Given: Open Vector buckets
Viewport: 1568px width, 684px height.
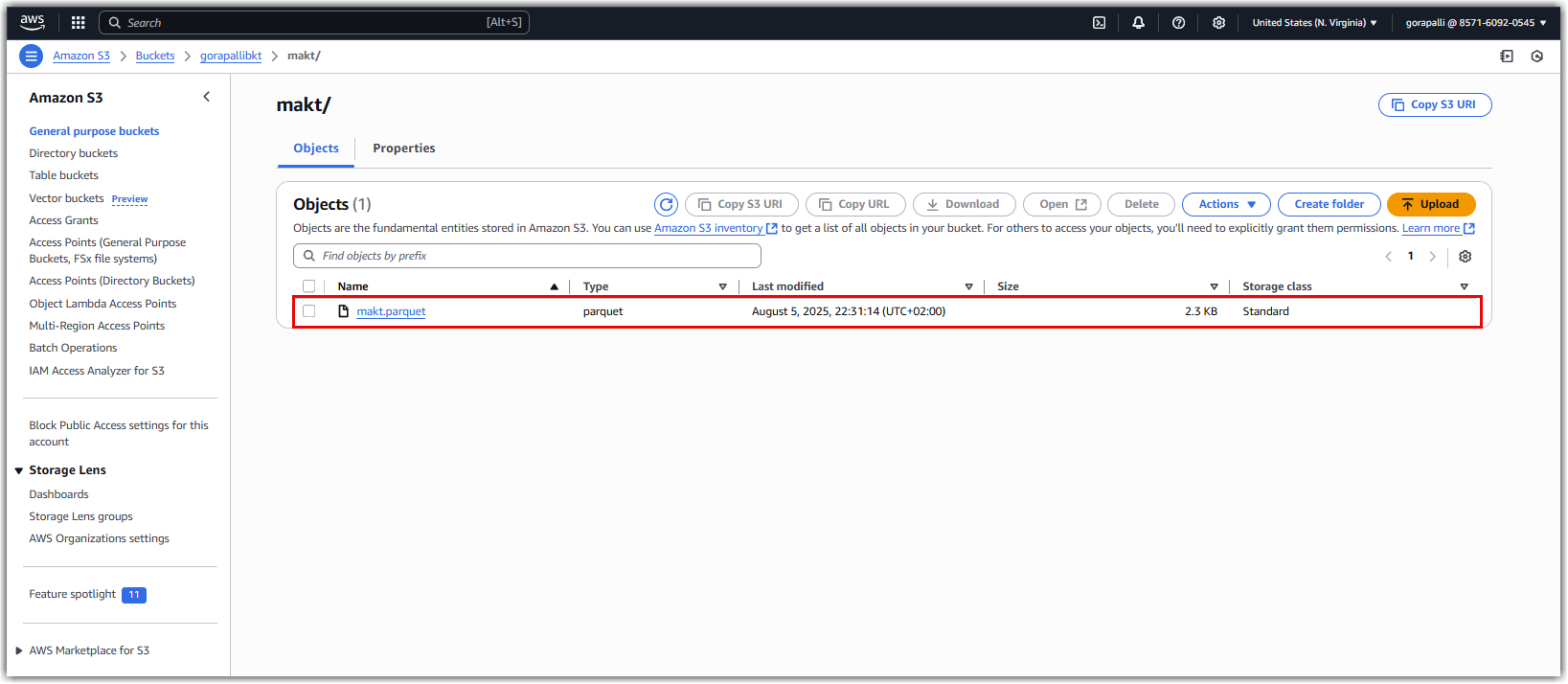Looking at the screenshot, I should (x=66, y=198).
